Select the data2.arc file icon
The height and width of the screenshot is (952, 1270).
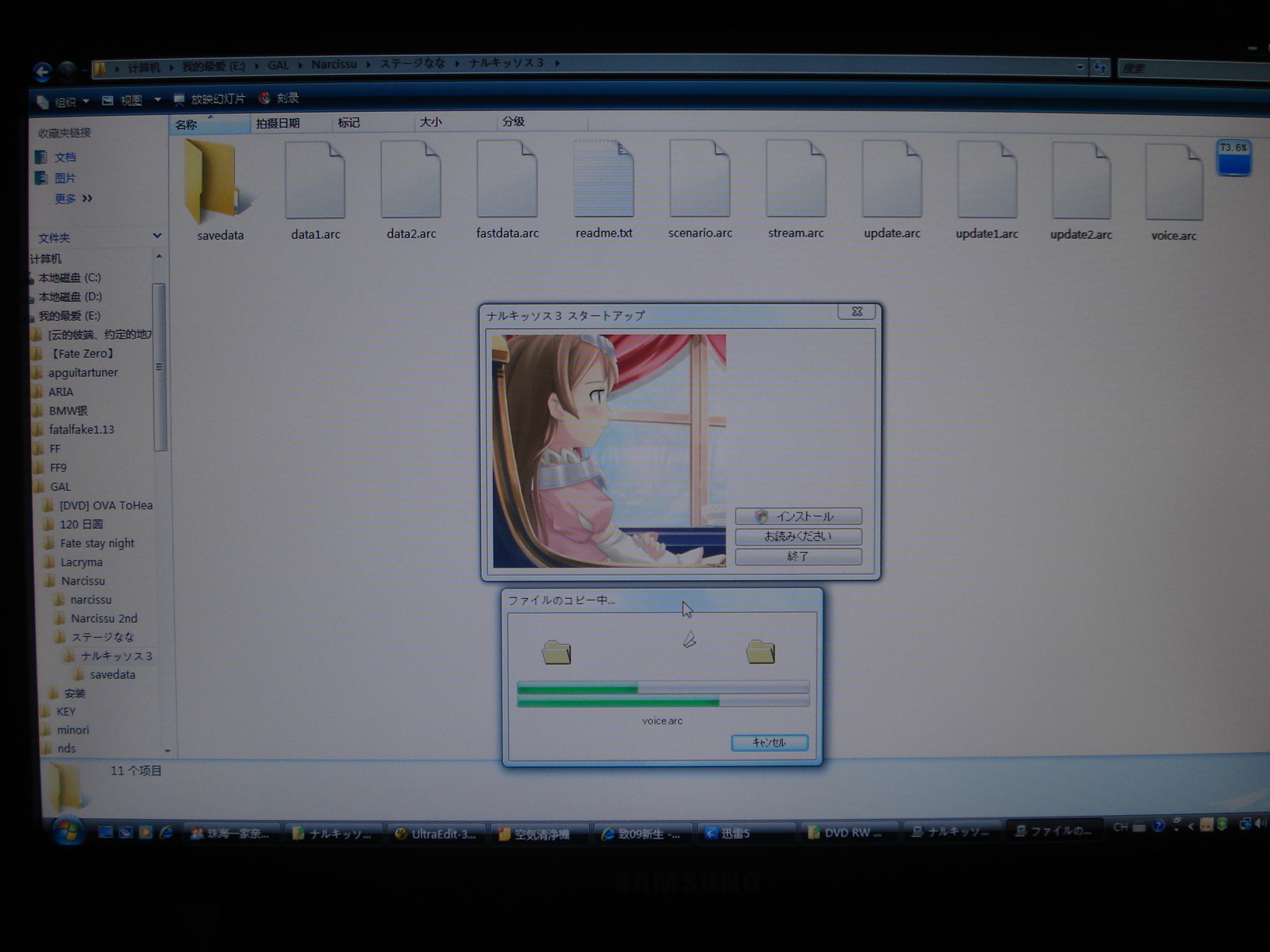tap(411, 180)
